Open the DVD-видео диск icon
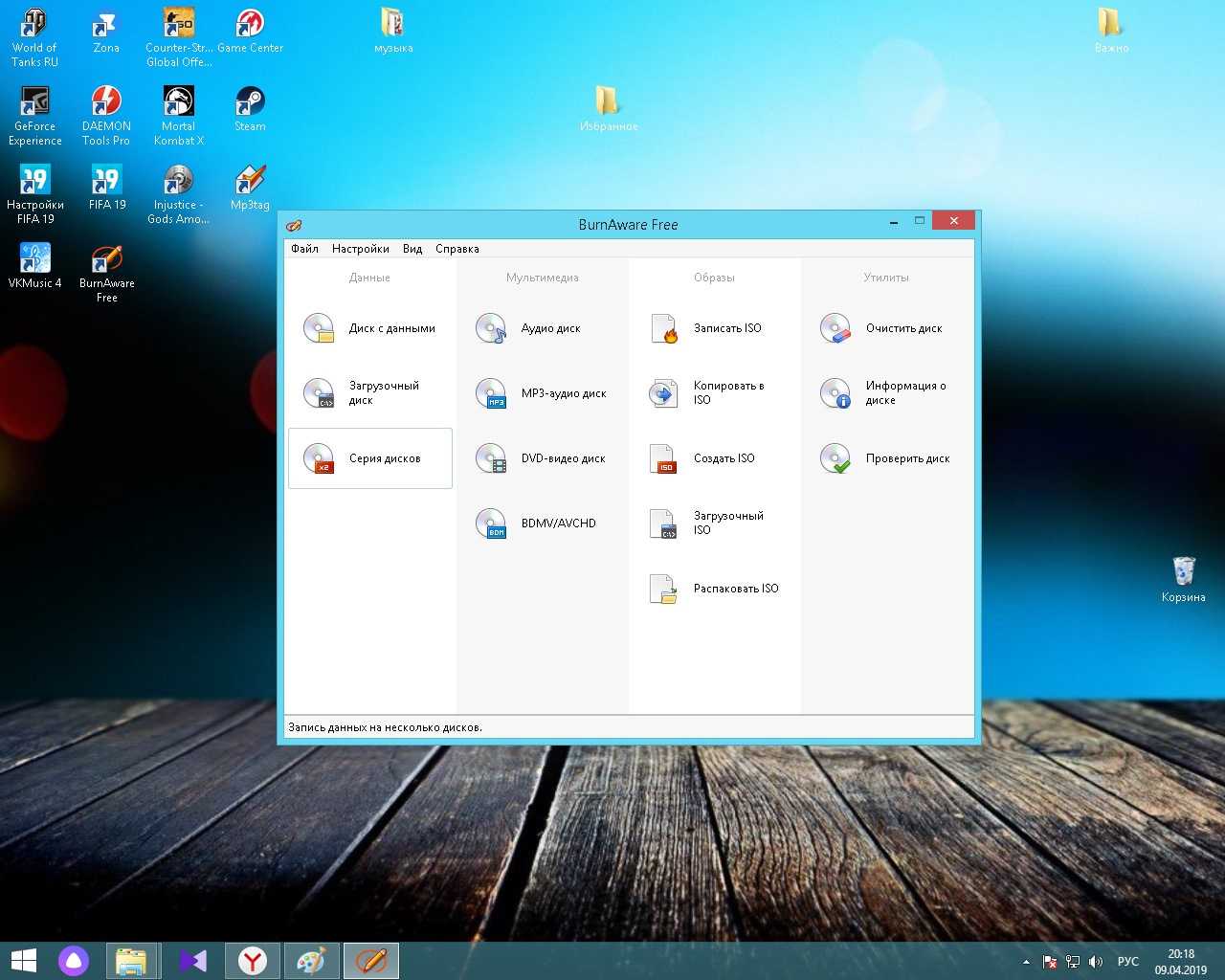 491,458
